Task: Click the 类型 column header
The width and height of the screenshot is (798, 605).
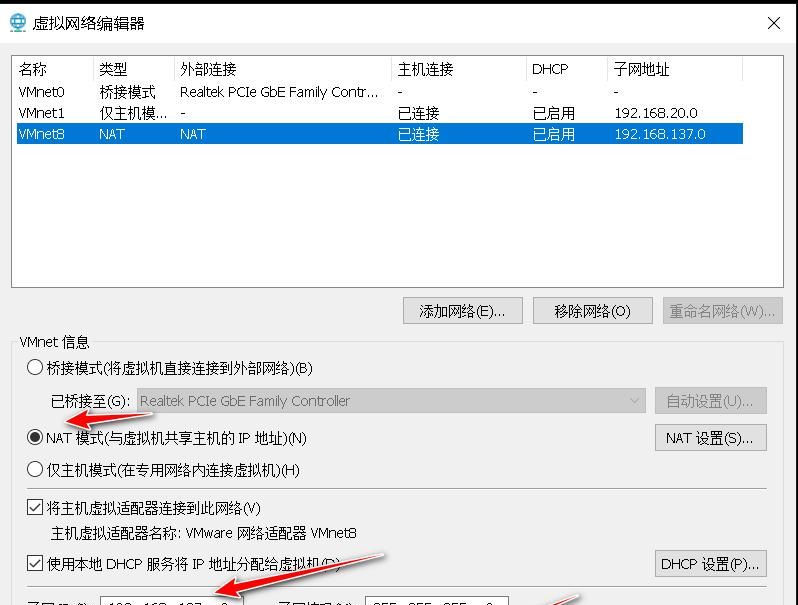Action: pos(134,69)
